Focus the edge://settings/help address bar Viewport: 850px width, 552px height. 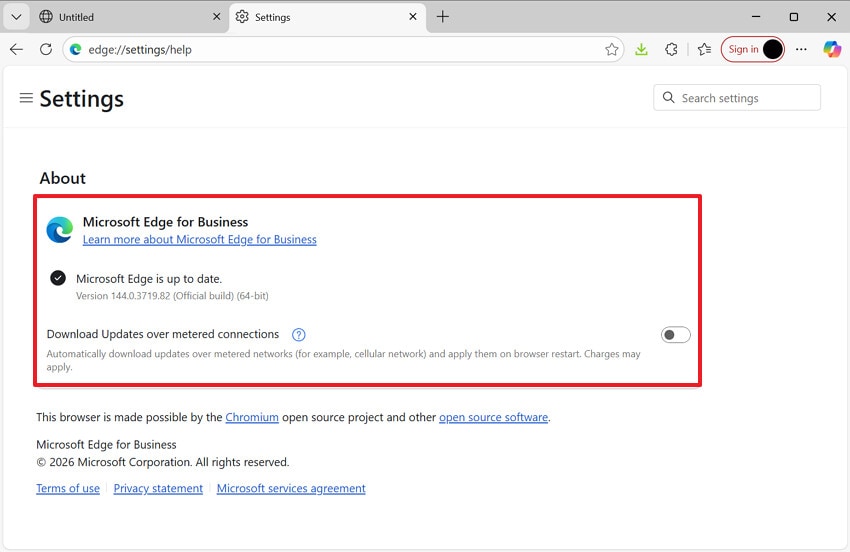[343, 49]
